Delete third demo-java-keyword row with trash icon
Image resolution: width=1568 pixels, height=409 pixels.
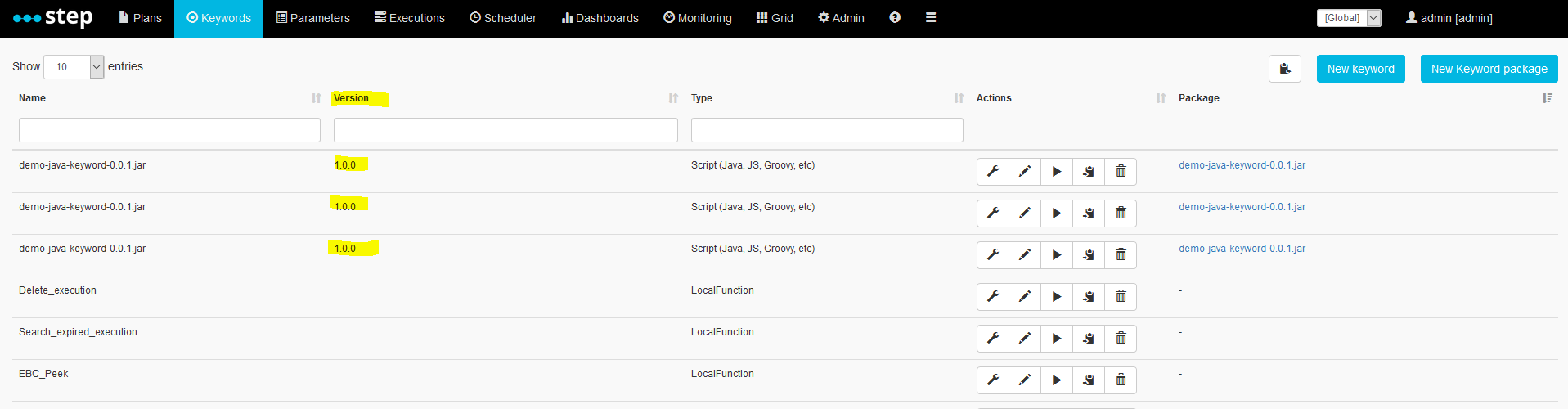(1121, 254)
